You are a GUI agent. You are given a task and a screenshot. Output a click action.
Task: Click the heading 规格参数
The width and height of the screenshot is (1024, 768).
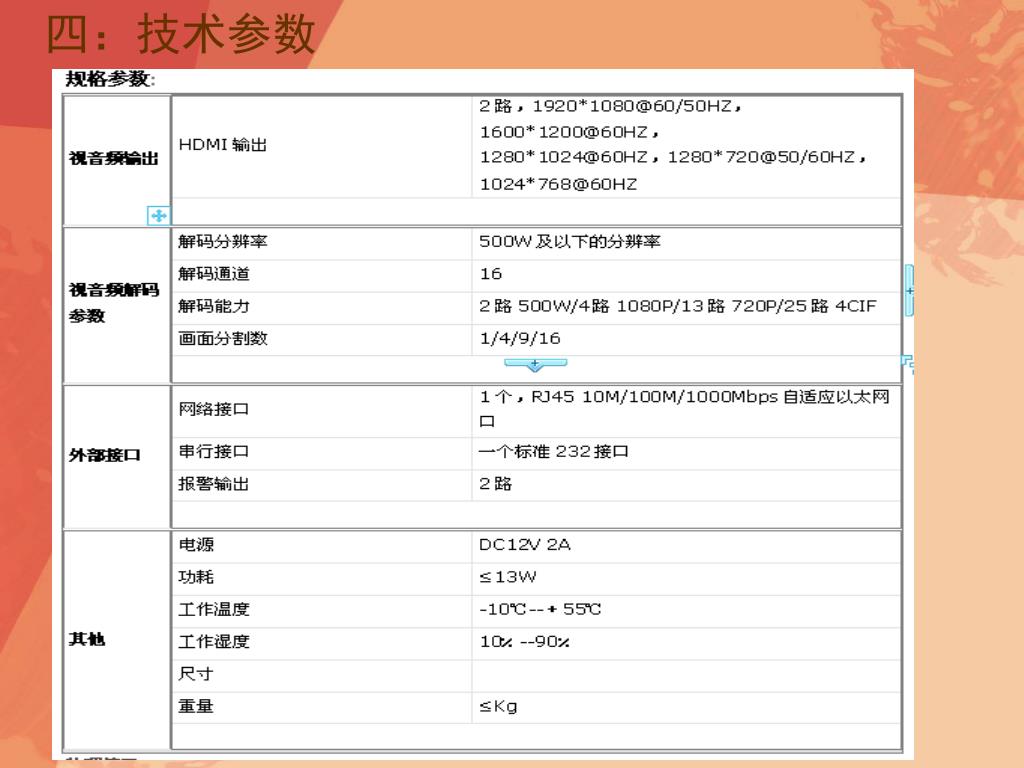pyautogui.click(x=110, y=79)
